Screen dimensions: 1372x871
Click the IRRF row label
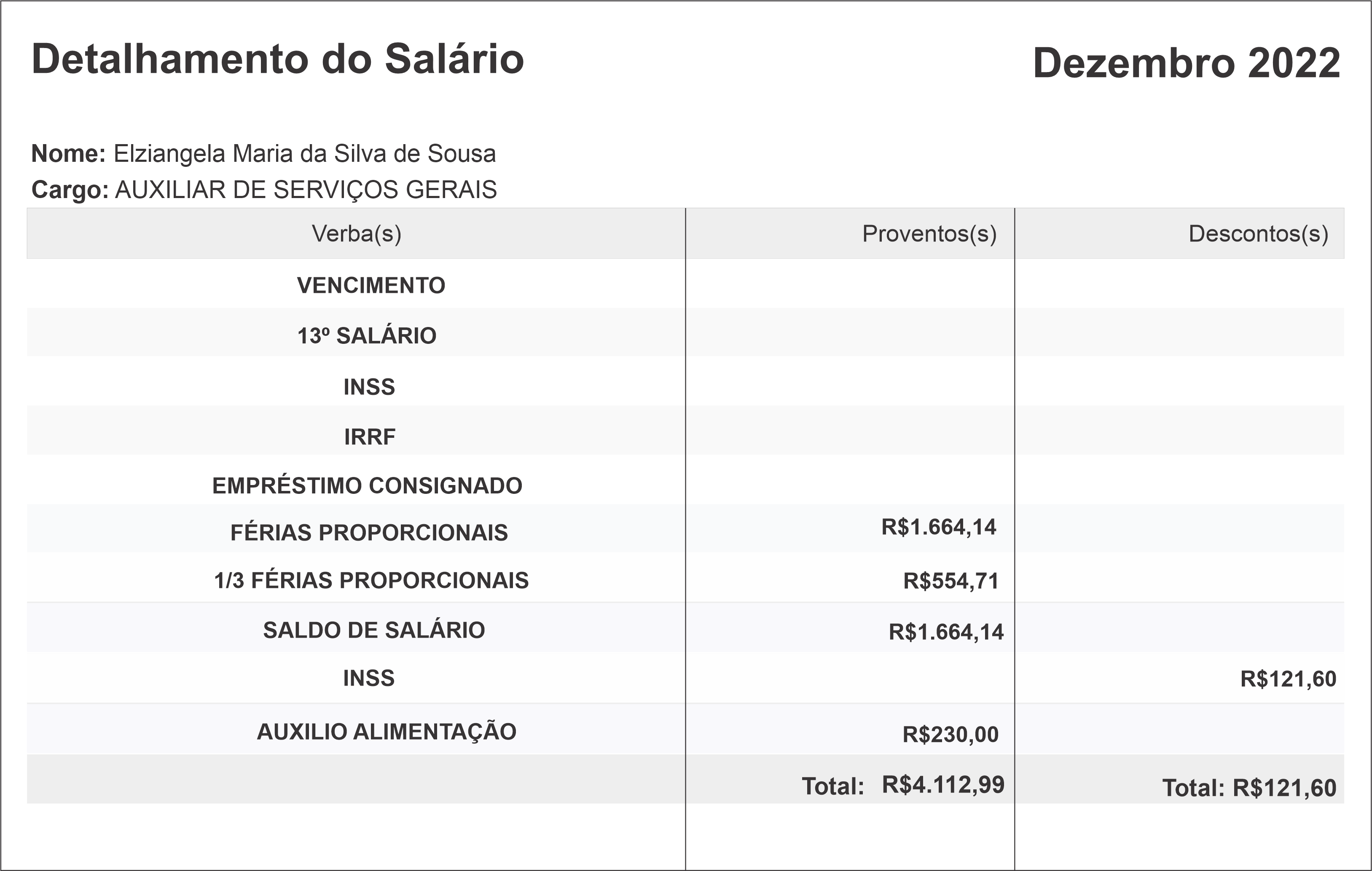click(369, 437)
